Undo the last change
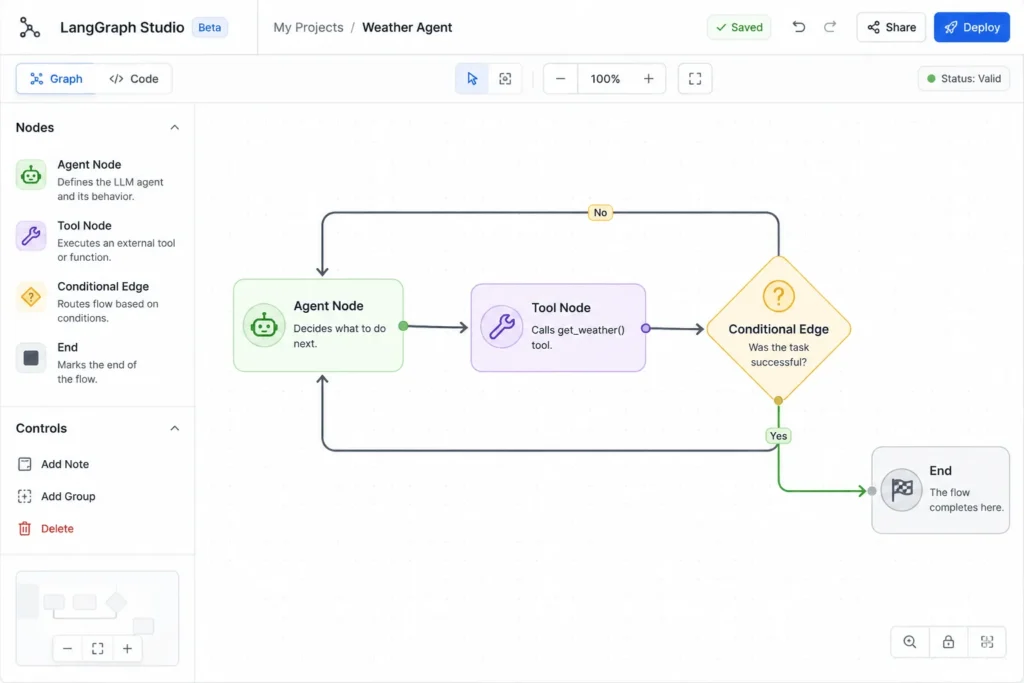The width and height of the screenshot is (1024, 683). pos(799,27)
